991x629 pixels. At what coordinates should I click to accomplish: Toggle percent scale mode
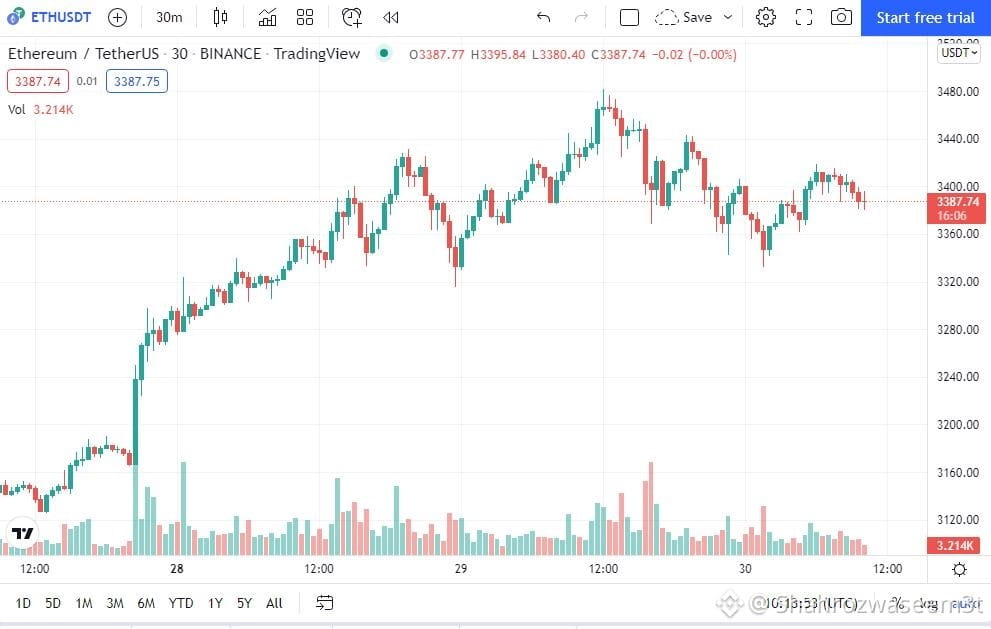[x=897, y=603]
